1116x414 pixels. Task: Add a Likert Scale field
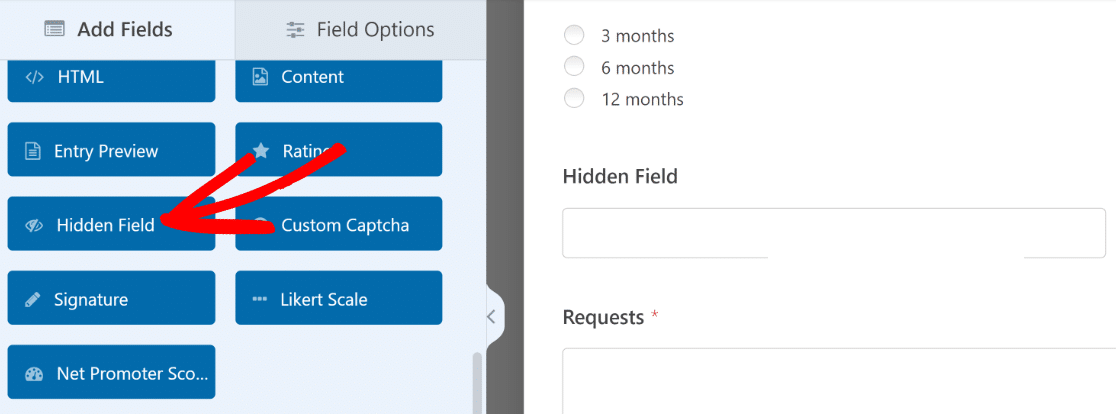click(339, 298)
